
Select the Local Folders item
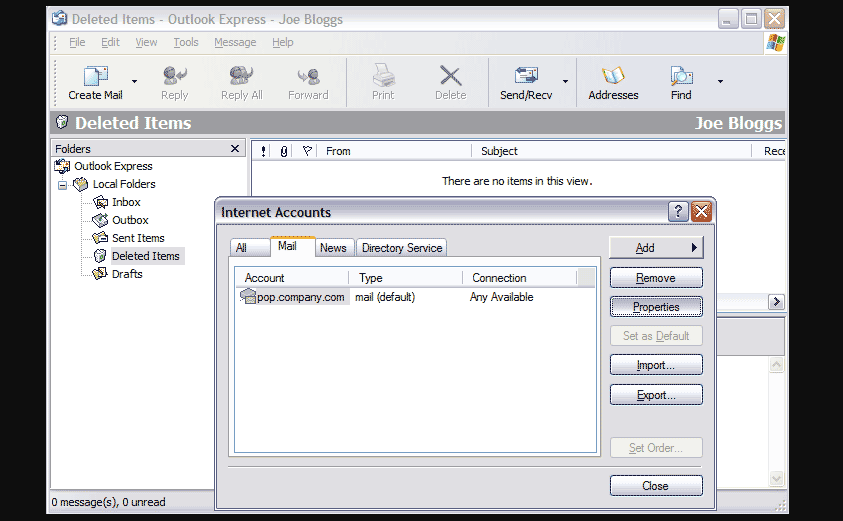click(x=124, y=184)
